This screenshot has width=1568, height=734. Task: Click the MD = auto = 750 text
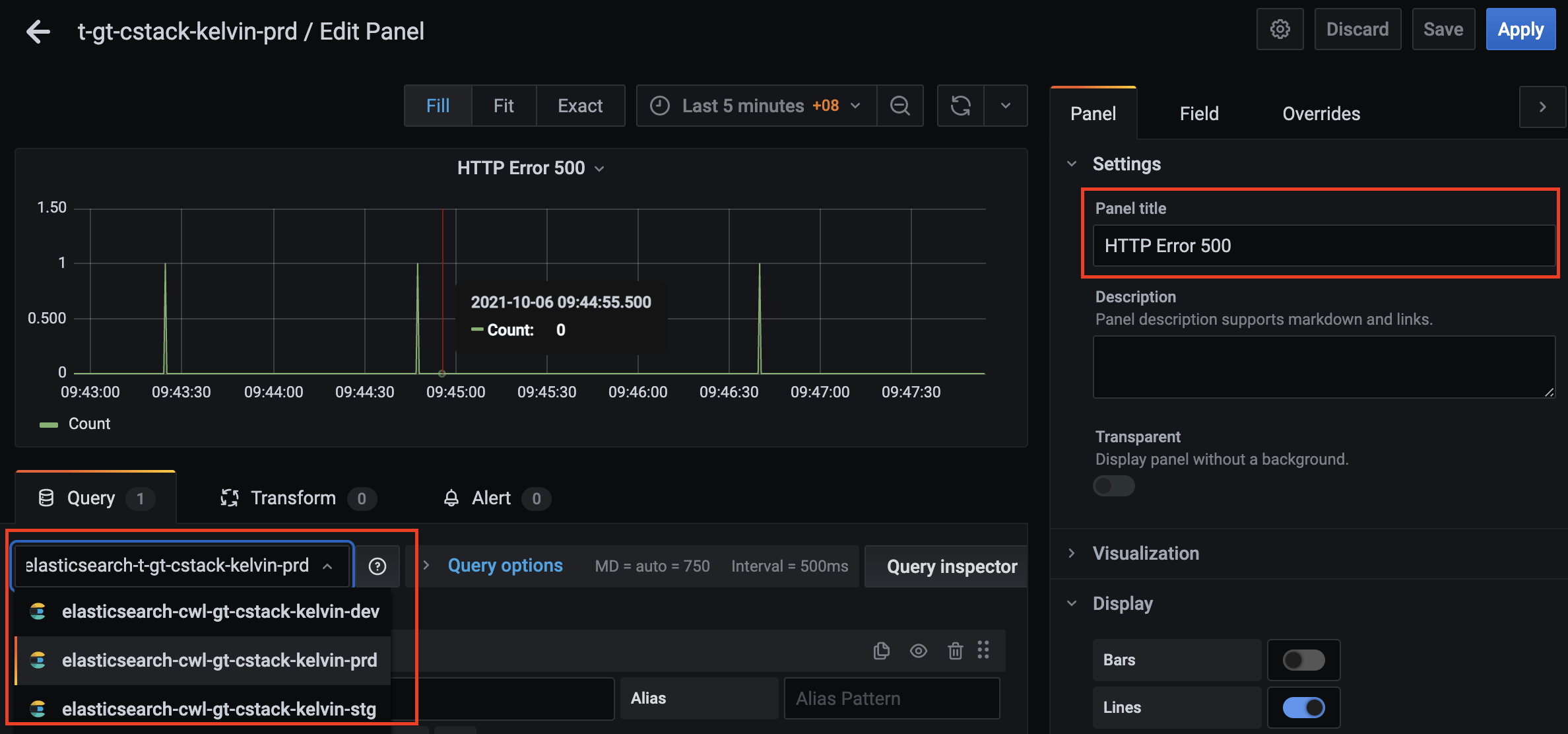point(652,566)
